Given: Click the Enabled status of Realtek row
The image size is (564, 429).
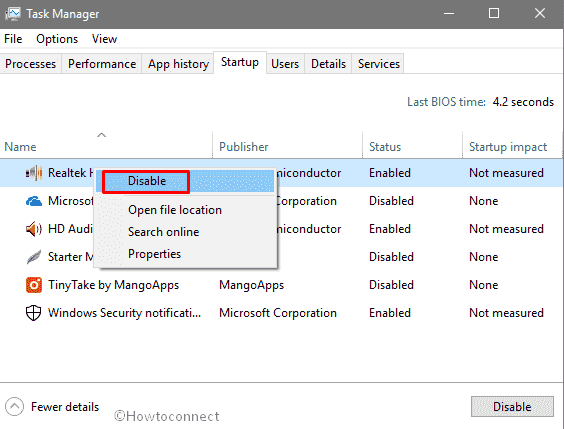Looking at the screenshot, I should click(390, 173).
